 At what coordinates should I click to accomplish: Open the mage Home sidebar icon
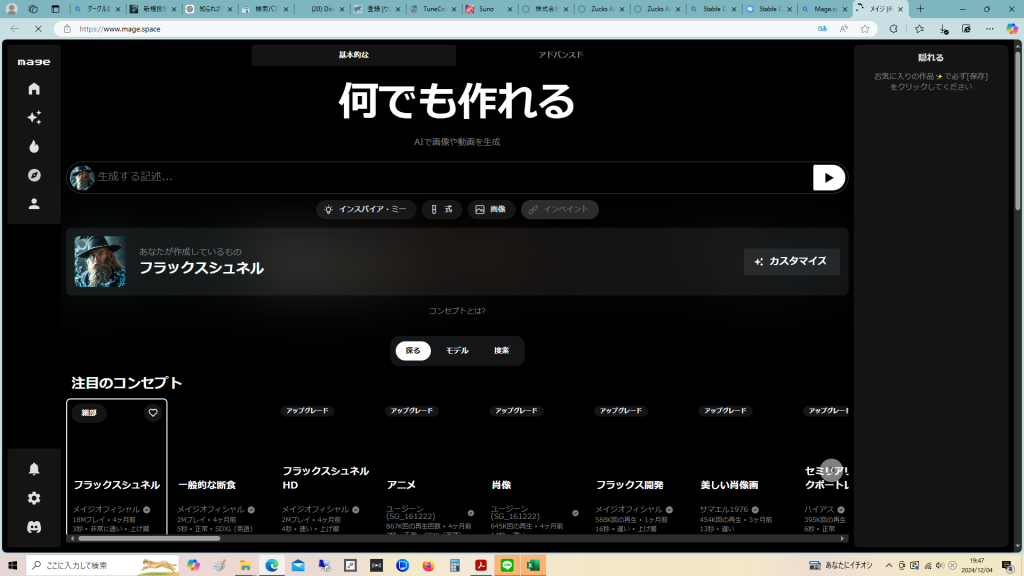(x=34, y=89)
